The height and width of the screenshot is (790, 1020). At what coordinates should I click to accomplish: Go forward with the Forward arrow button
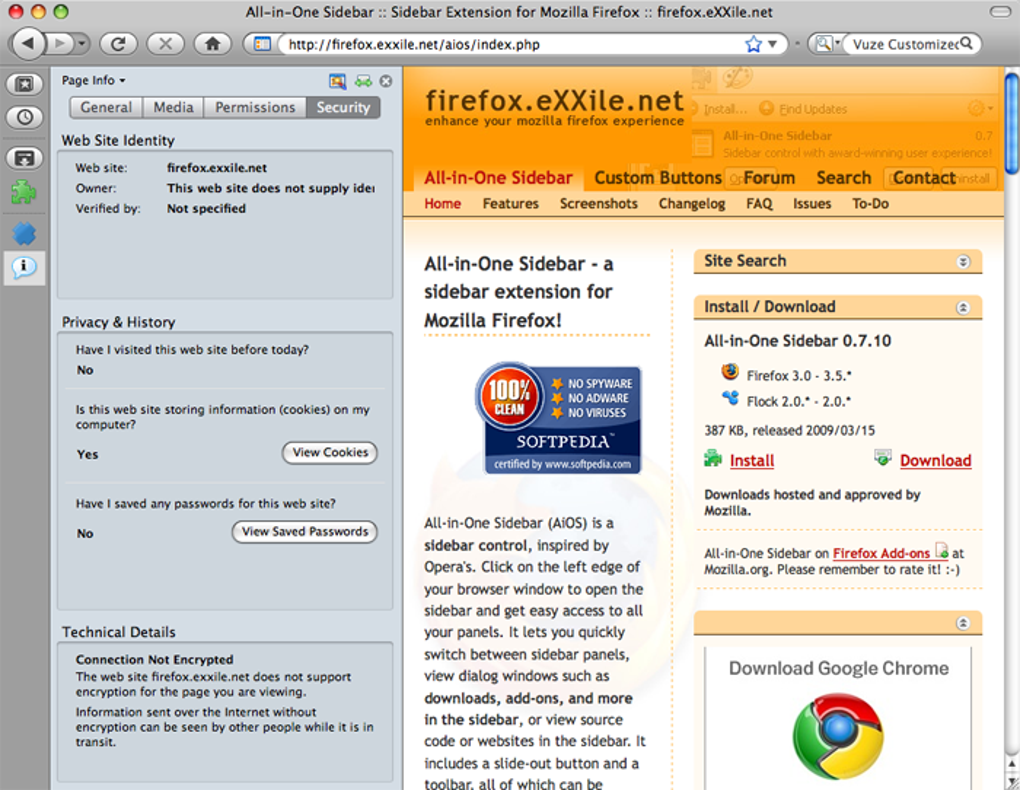coord(60,44)
